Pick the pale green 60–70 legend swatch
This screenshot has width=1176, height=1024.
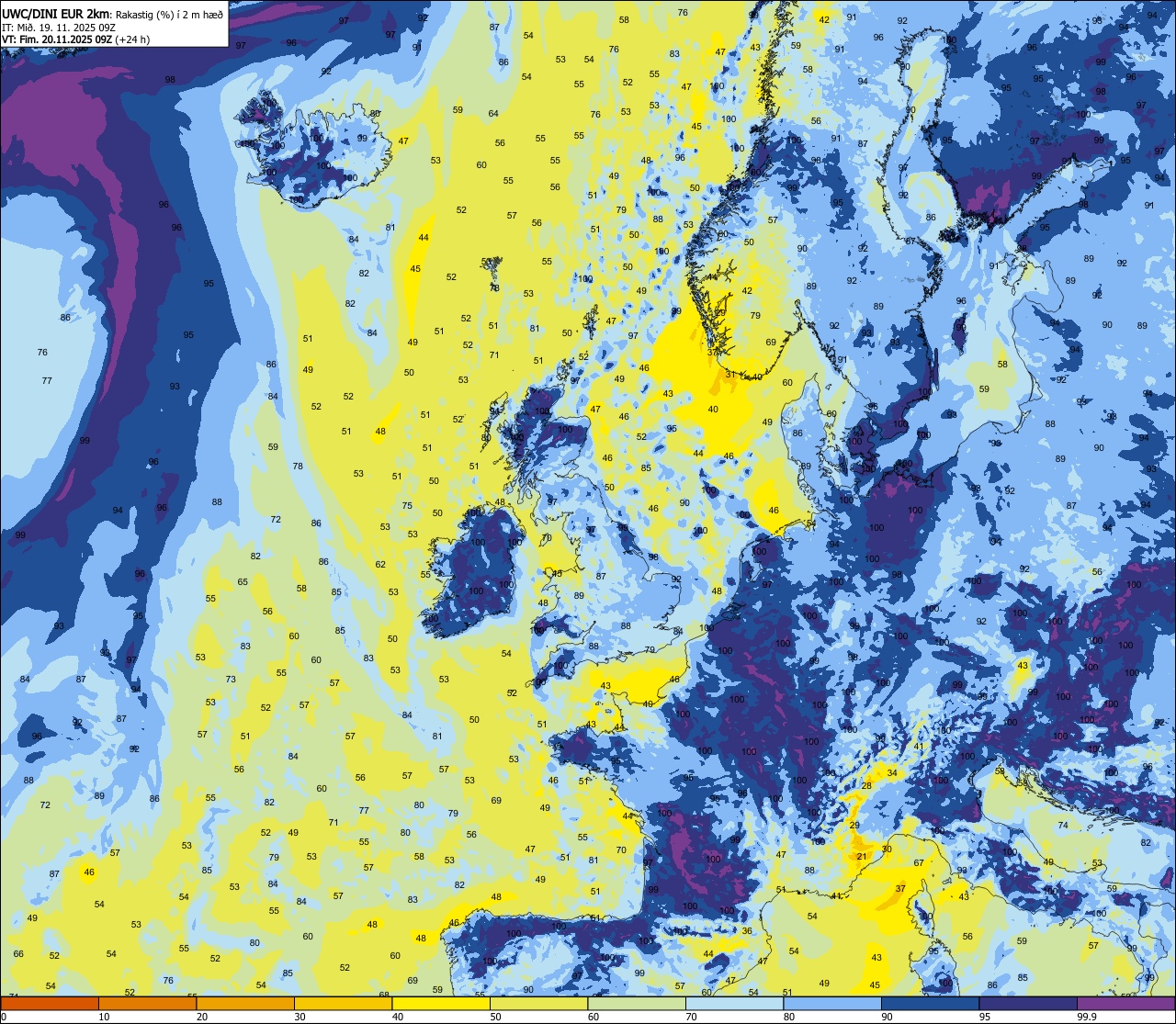point(637,1003)
